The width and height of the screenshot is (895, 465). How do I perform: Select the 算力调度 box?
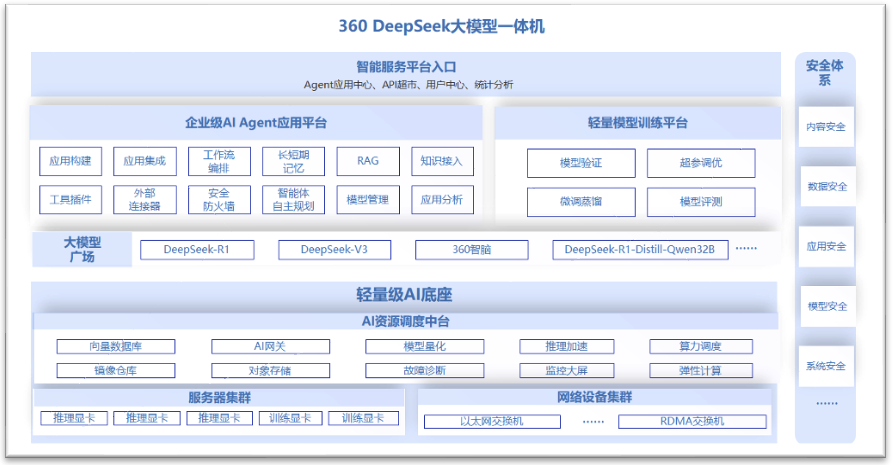pos(701,346)
